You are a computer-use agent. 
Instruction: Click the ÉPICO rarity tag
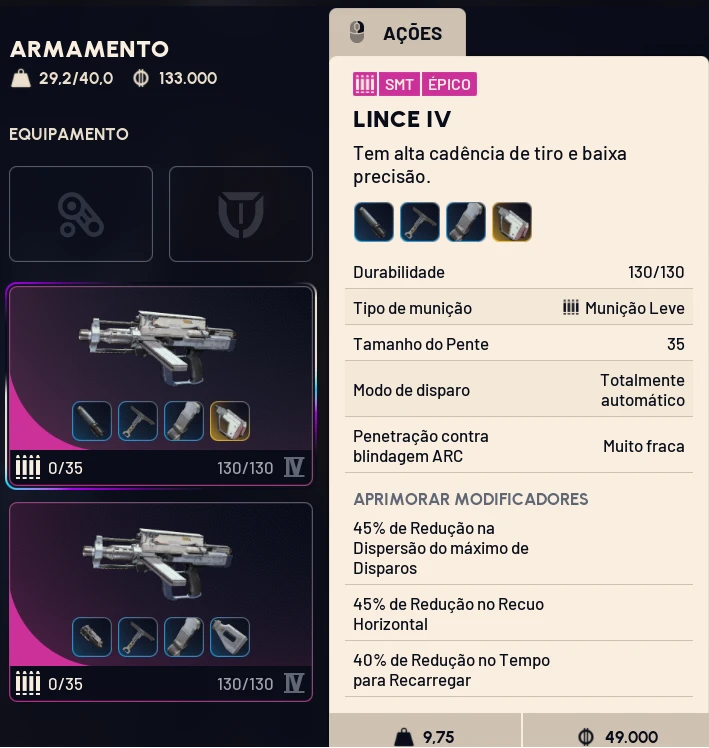coord(449,85)
